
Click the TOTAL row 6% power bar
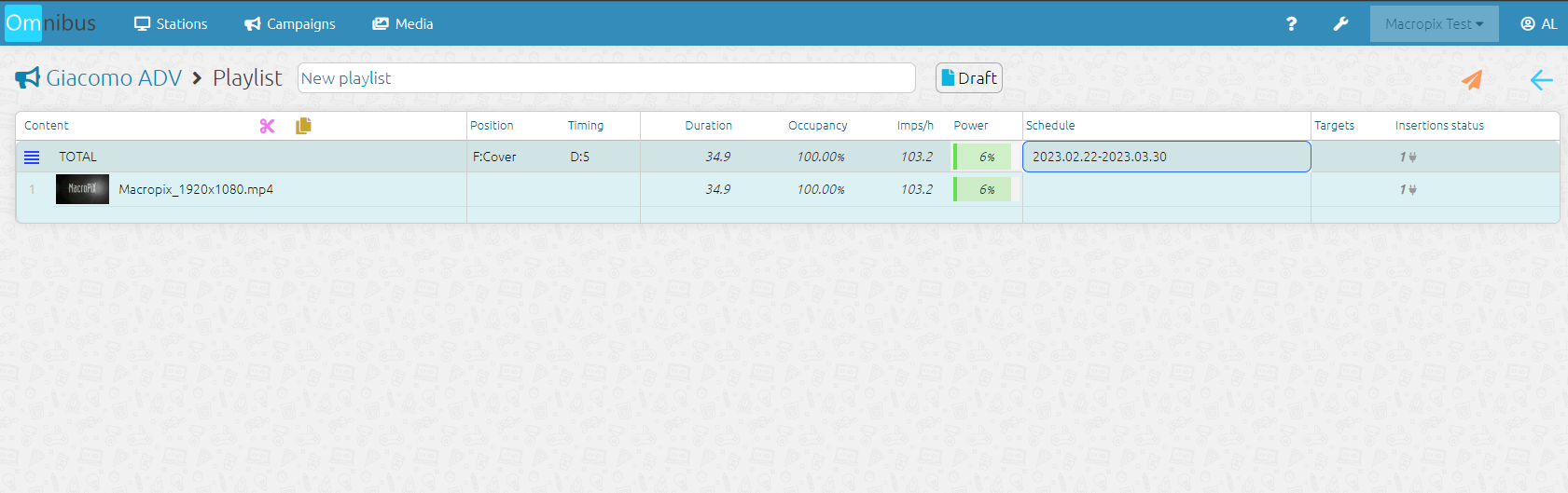[x=981, y=157]
